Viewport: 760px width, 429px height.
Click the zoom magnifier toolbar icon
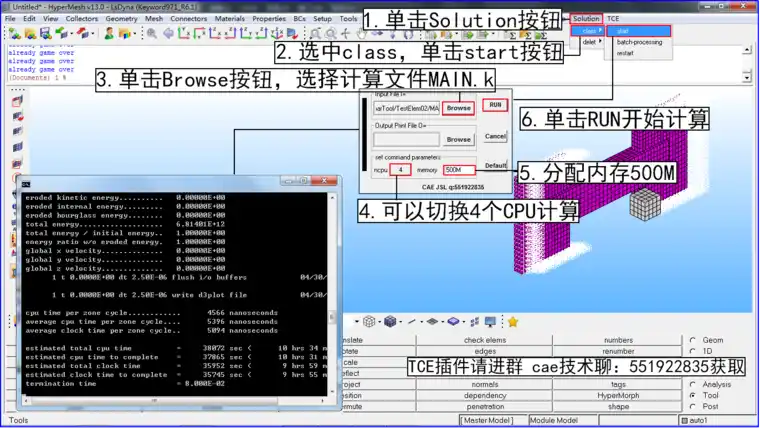[x=152, y=33]
